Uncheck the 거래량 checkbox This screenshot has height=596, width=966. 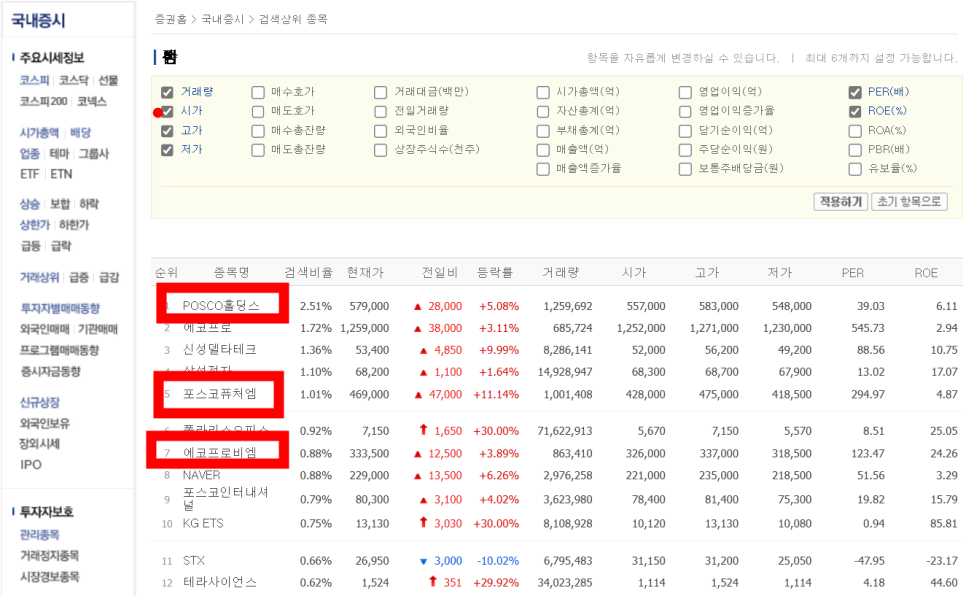tap(167, 92)
